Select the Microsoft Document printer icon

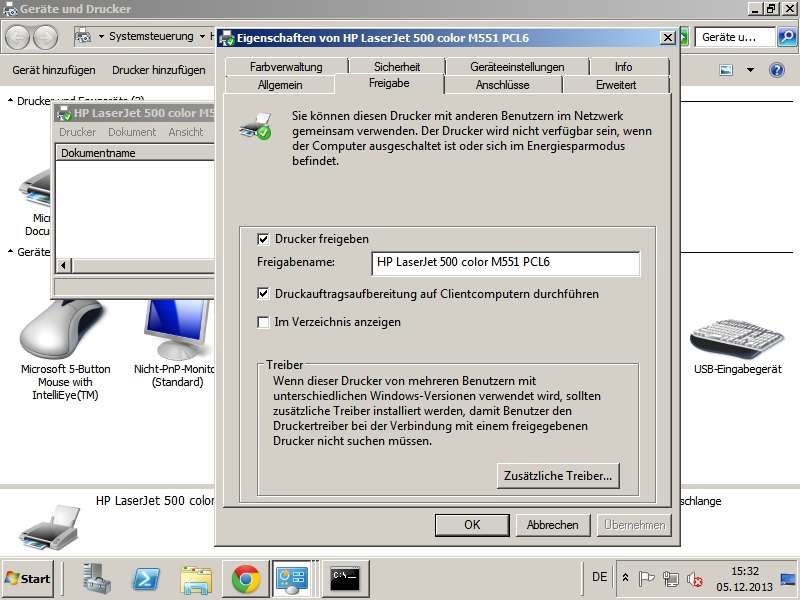coord(35,190)
